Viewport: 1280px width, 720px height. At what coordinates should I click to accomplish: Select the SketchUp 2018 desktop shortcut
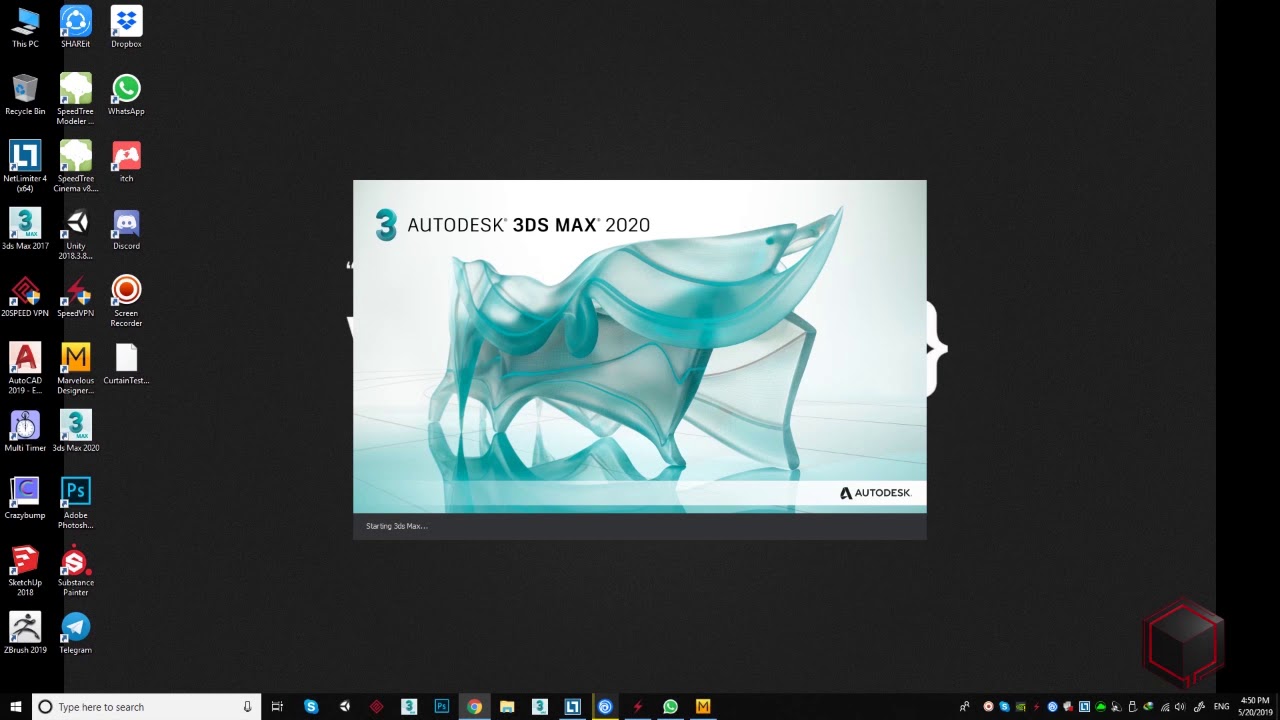(25, 570)
